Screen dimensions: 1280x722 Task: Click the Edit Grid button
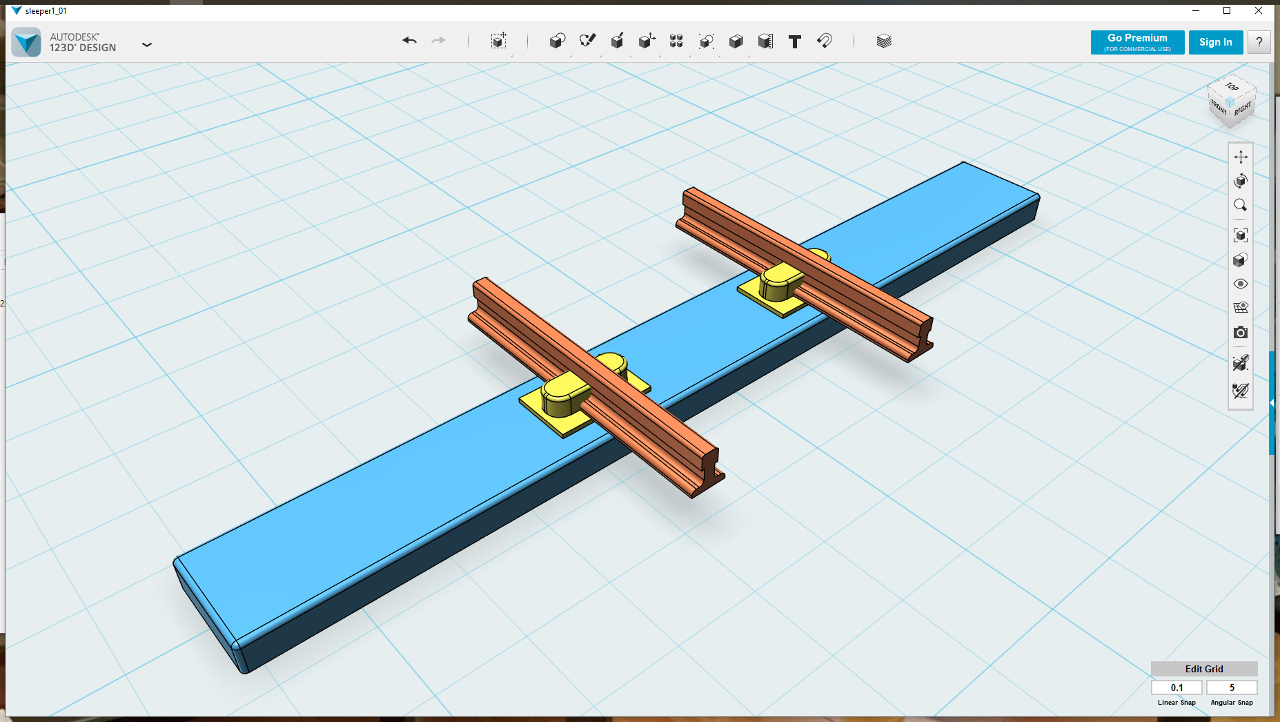point(1204,669)
